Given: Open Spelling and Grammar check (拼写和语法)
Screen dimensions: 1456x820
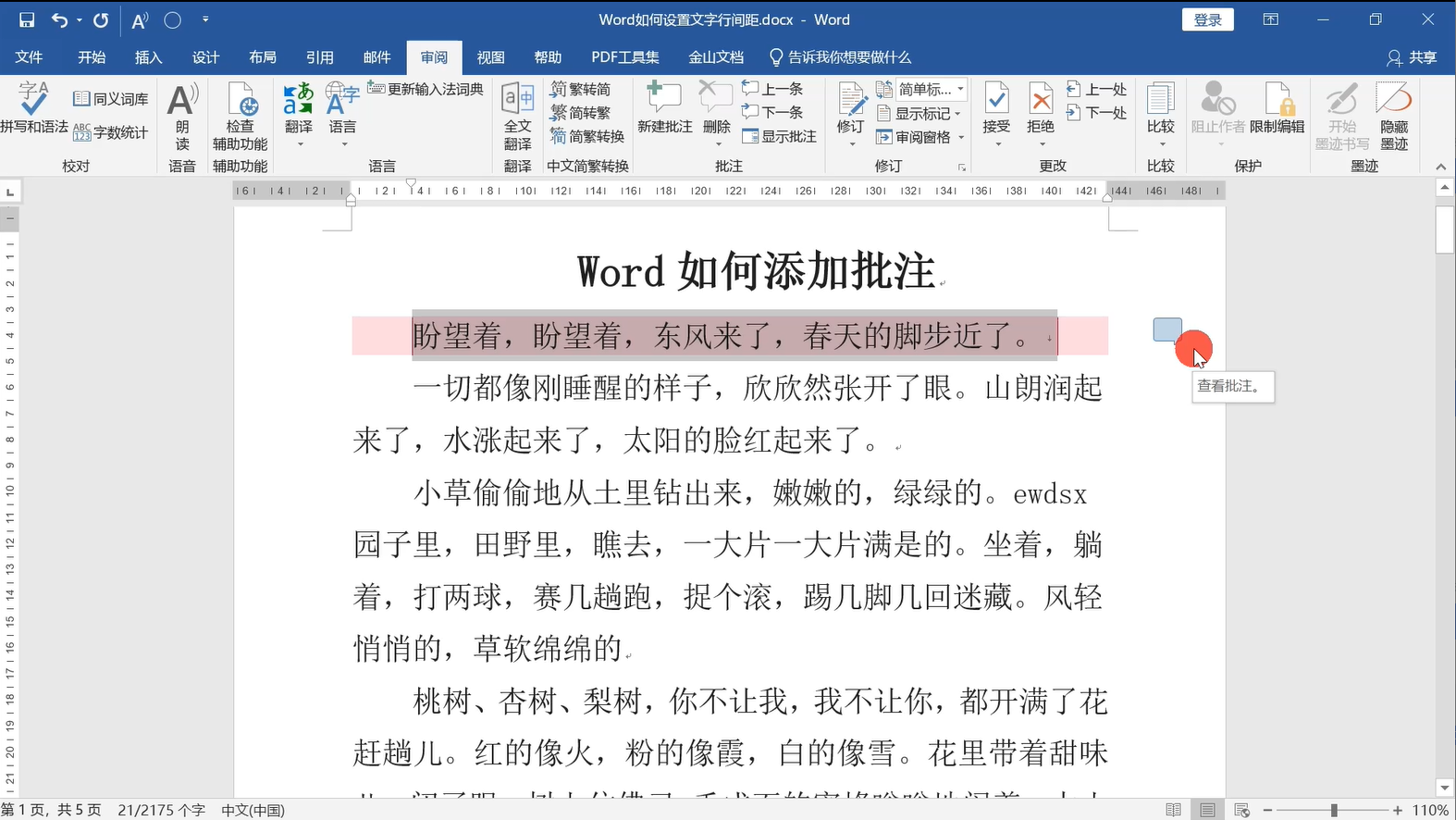Looking at the screenshot, I should 34,108.
